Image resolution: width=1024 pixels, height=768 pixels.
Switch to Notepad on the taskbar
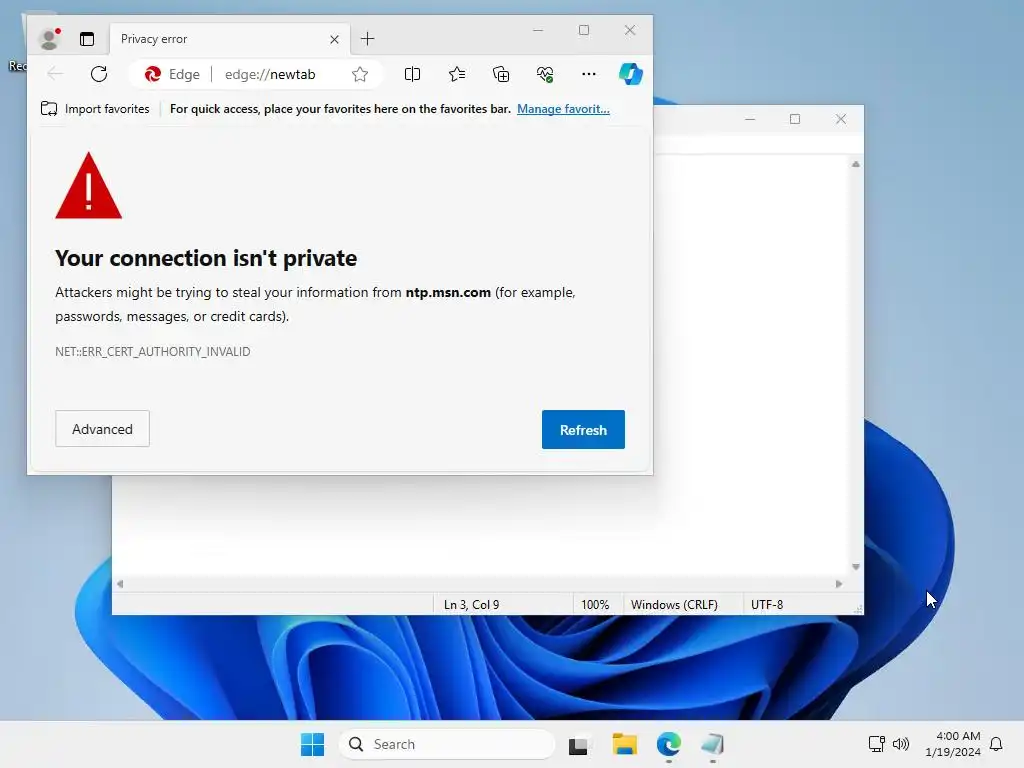point(712,744)
